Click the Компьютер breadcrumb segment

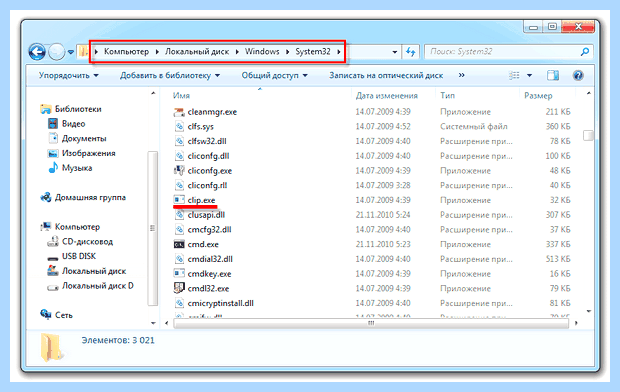127,51
